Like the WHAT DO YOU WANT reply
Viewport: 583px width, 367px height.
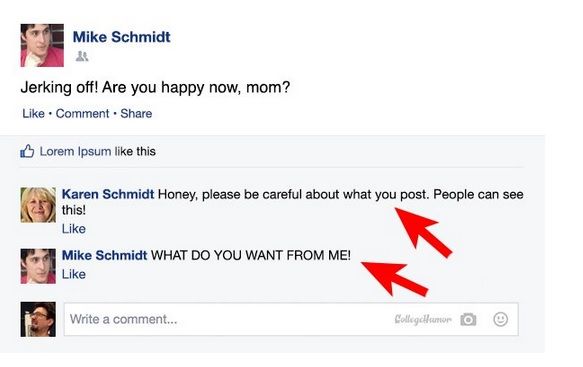click(x=74, y=274)
